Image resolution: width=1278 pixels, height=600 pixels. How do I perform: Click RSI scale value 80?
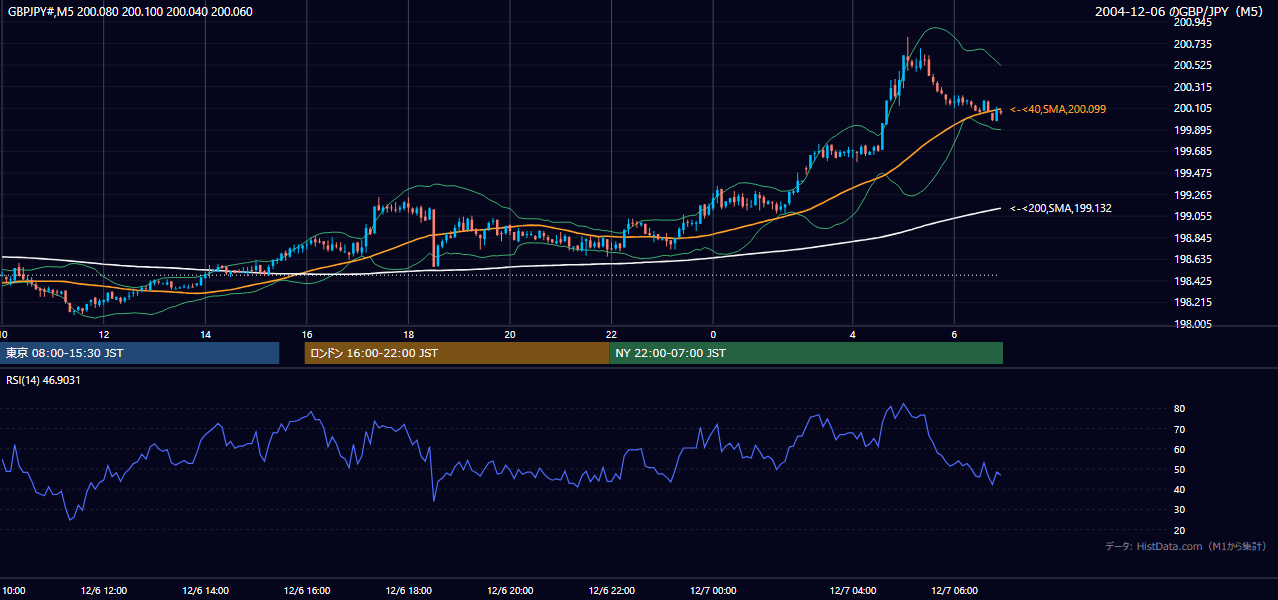[x=1179, y=409]
